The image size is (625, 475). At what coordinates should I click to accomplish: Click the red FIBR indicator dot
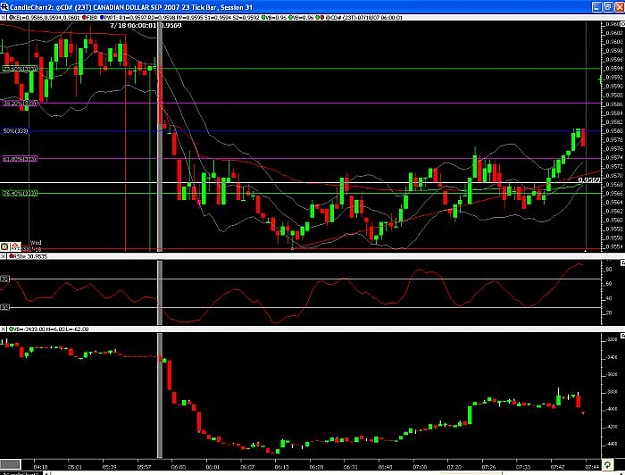(x=85, y=18)
